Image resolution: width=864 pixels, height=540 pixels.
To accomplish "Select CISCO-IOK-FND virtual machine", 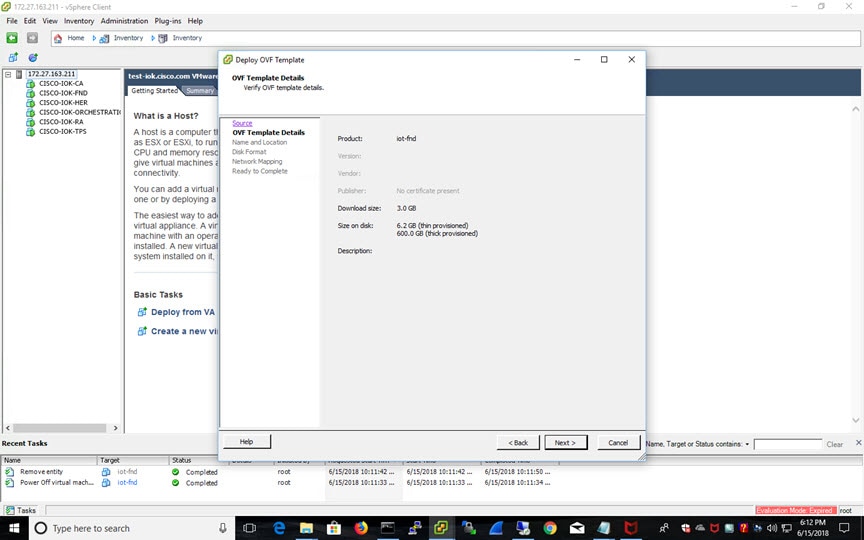I will 63,93.
